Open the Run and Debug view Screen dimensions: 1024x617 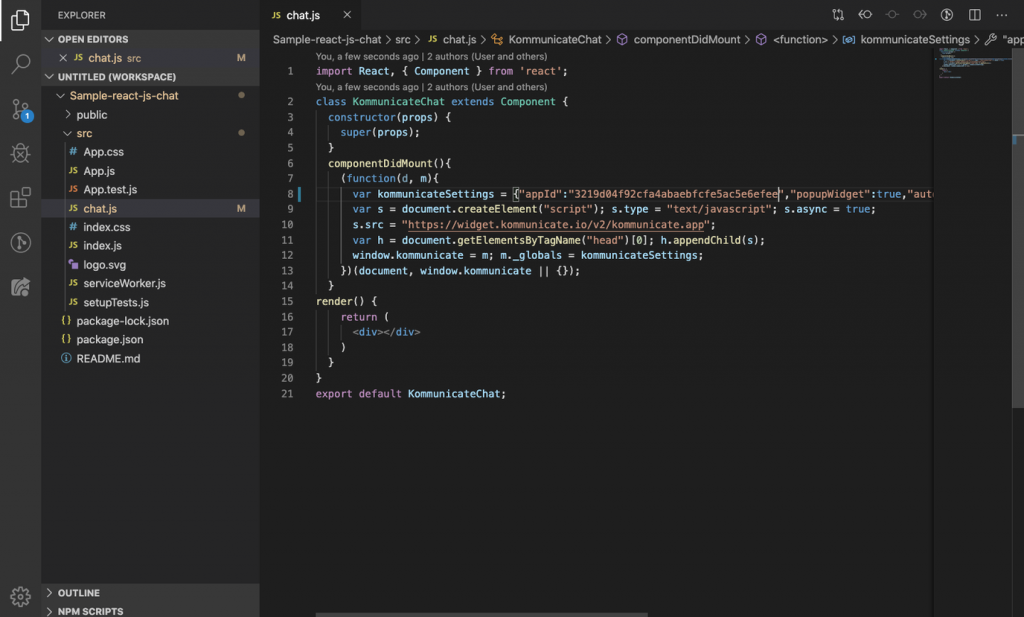click(20, 153)
